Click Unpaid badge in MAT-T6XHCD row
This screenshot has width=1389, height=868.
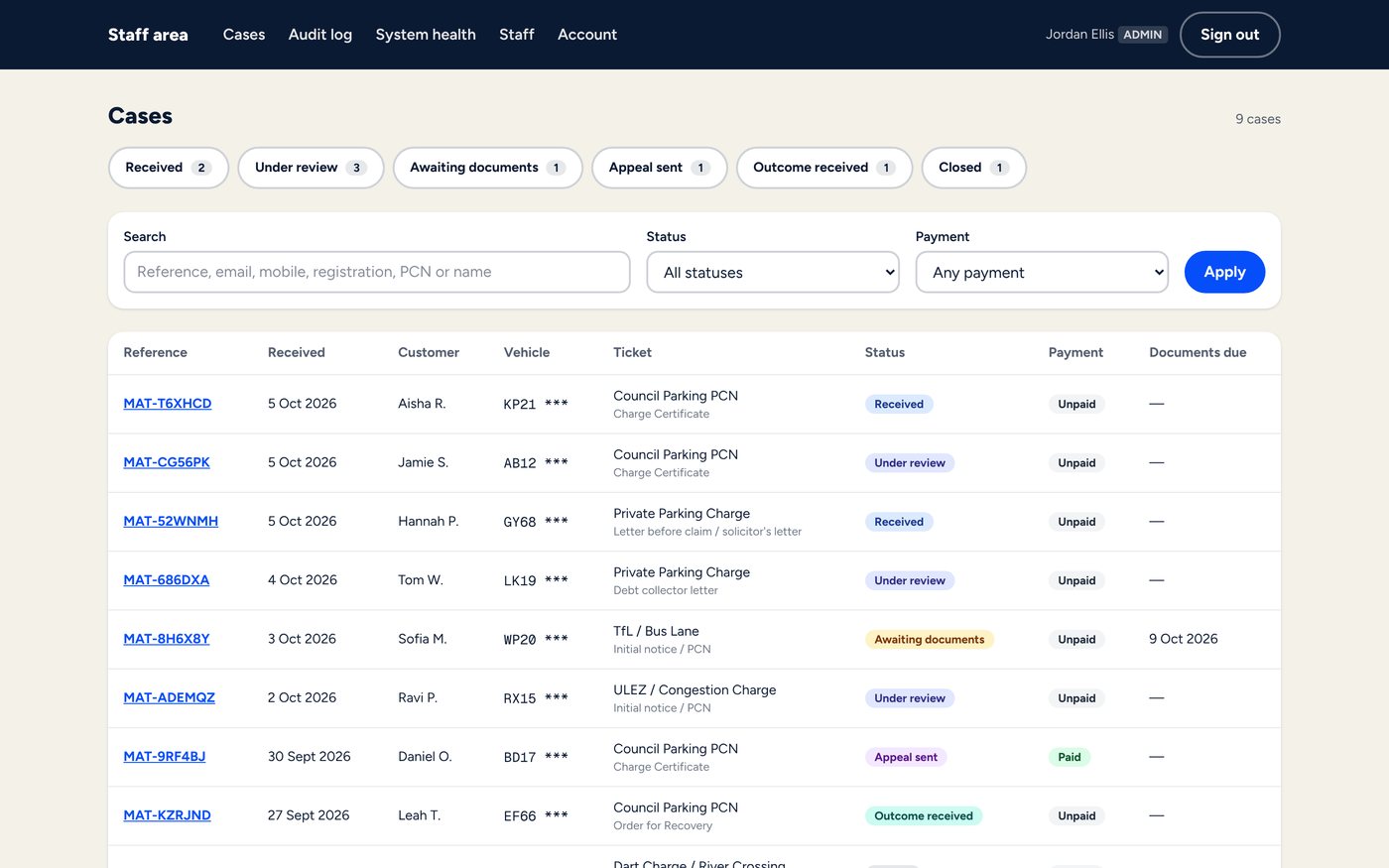click(x=1076, y=405)
